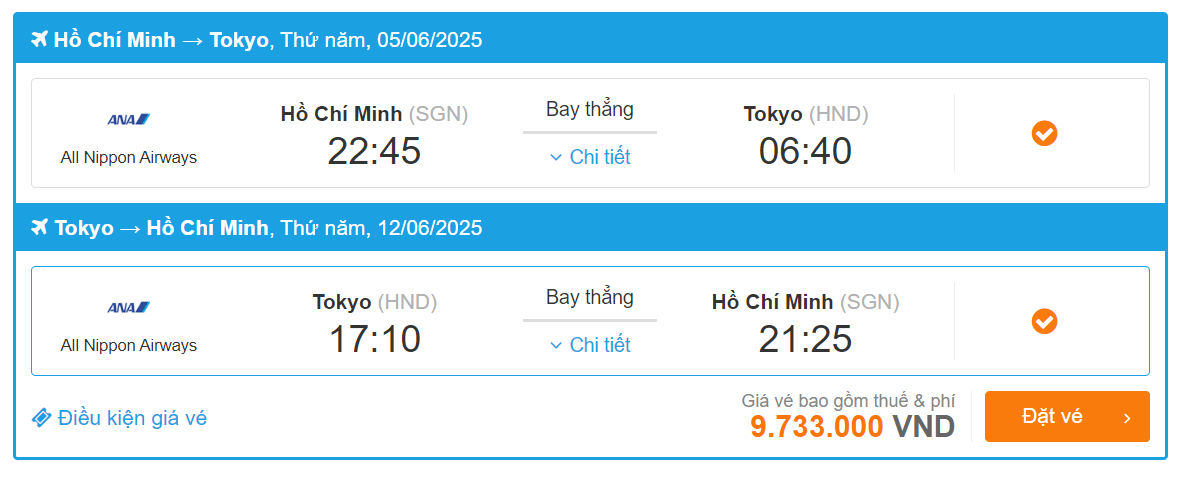This screenshot has height=481, width=1183.
Task: Click the ANA logo on the return flight
Action: click(129, 307)
